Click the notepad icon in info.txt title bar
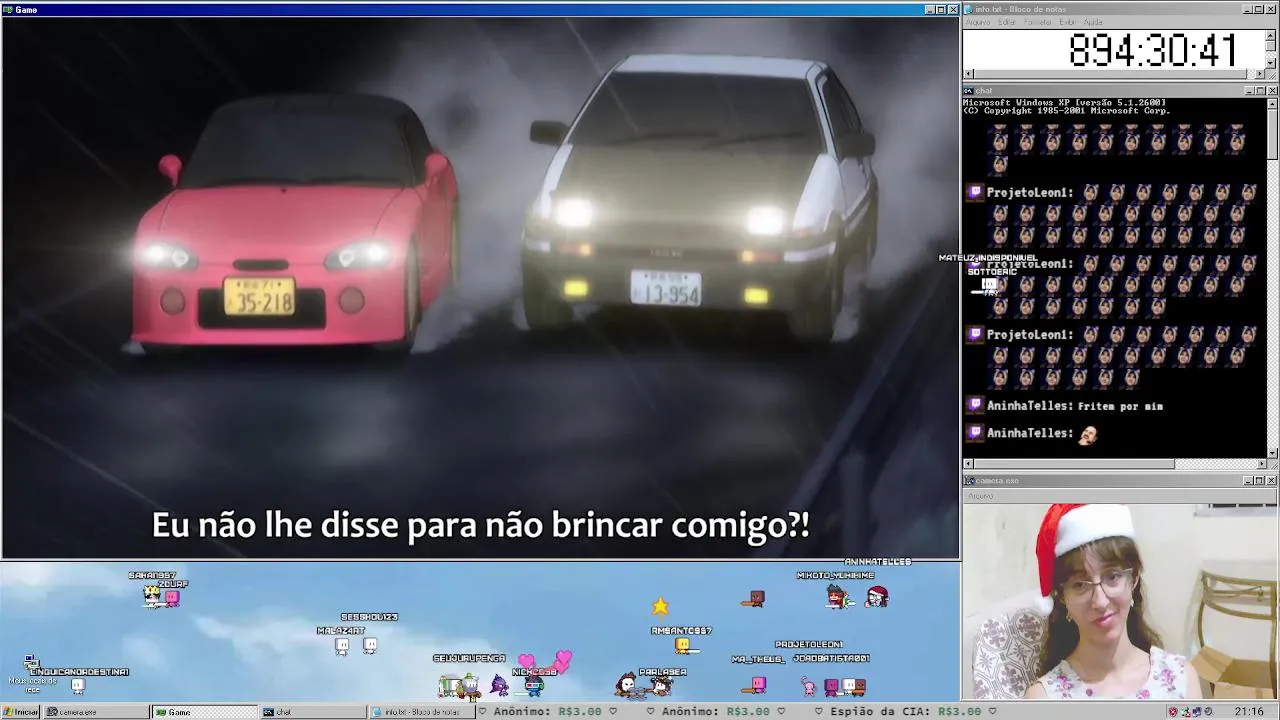The width and height of the screenshot is (1280, 720). click(968, 9)
